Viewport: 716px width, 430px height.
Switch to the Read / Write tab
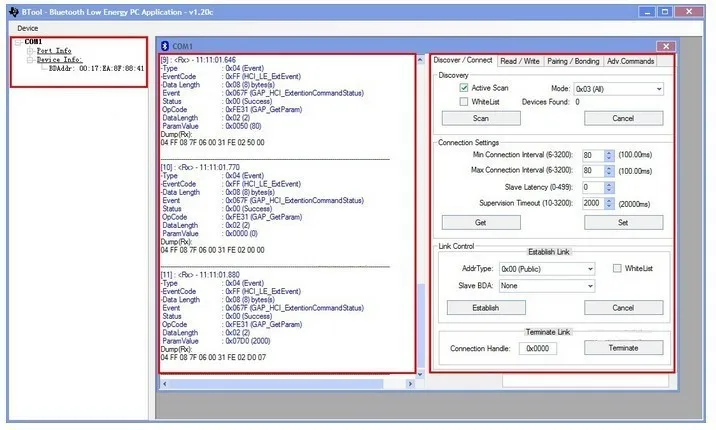tap(520, 61)
